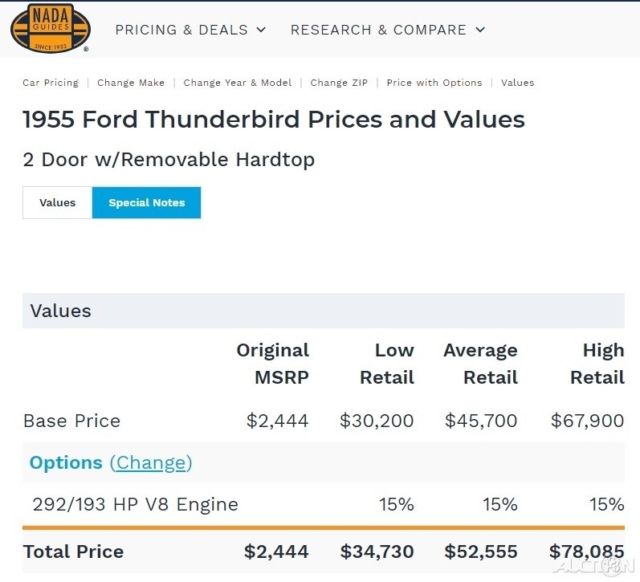This screenshot has width=640, height=582.
Task: Select the 1955 Ford Thunderbird page title
Action: coord(273,120)
